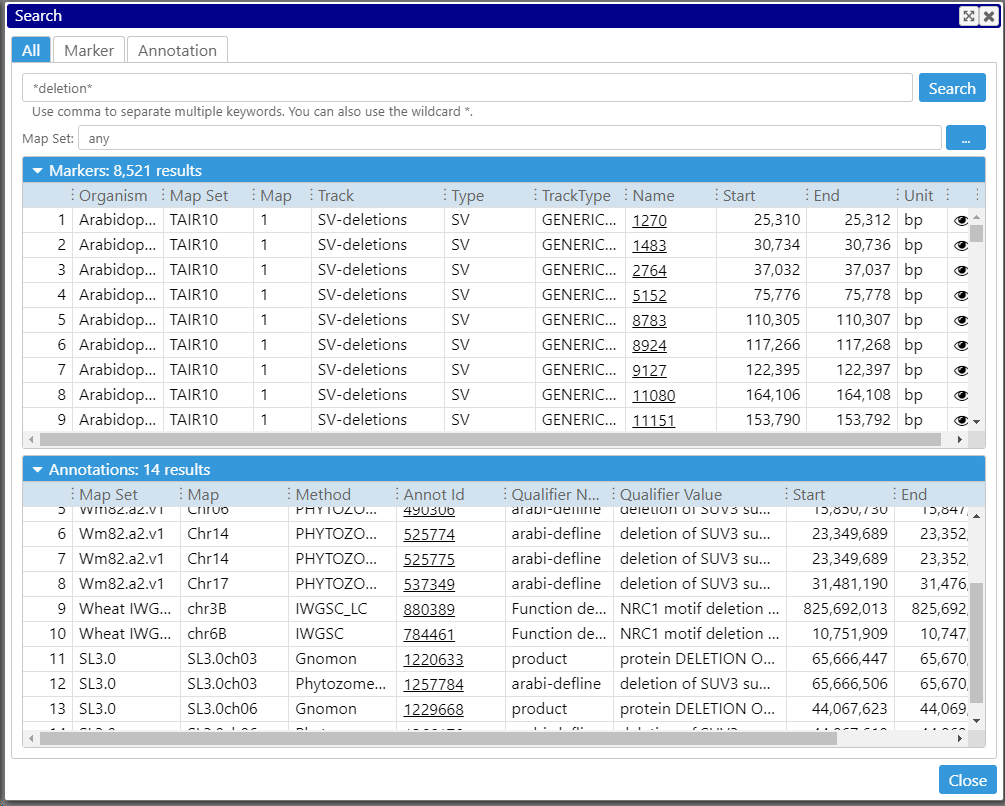This screenshot has height=806, width=1005.
Task: Open marker link 1483
Action: point(649,245)
